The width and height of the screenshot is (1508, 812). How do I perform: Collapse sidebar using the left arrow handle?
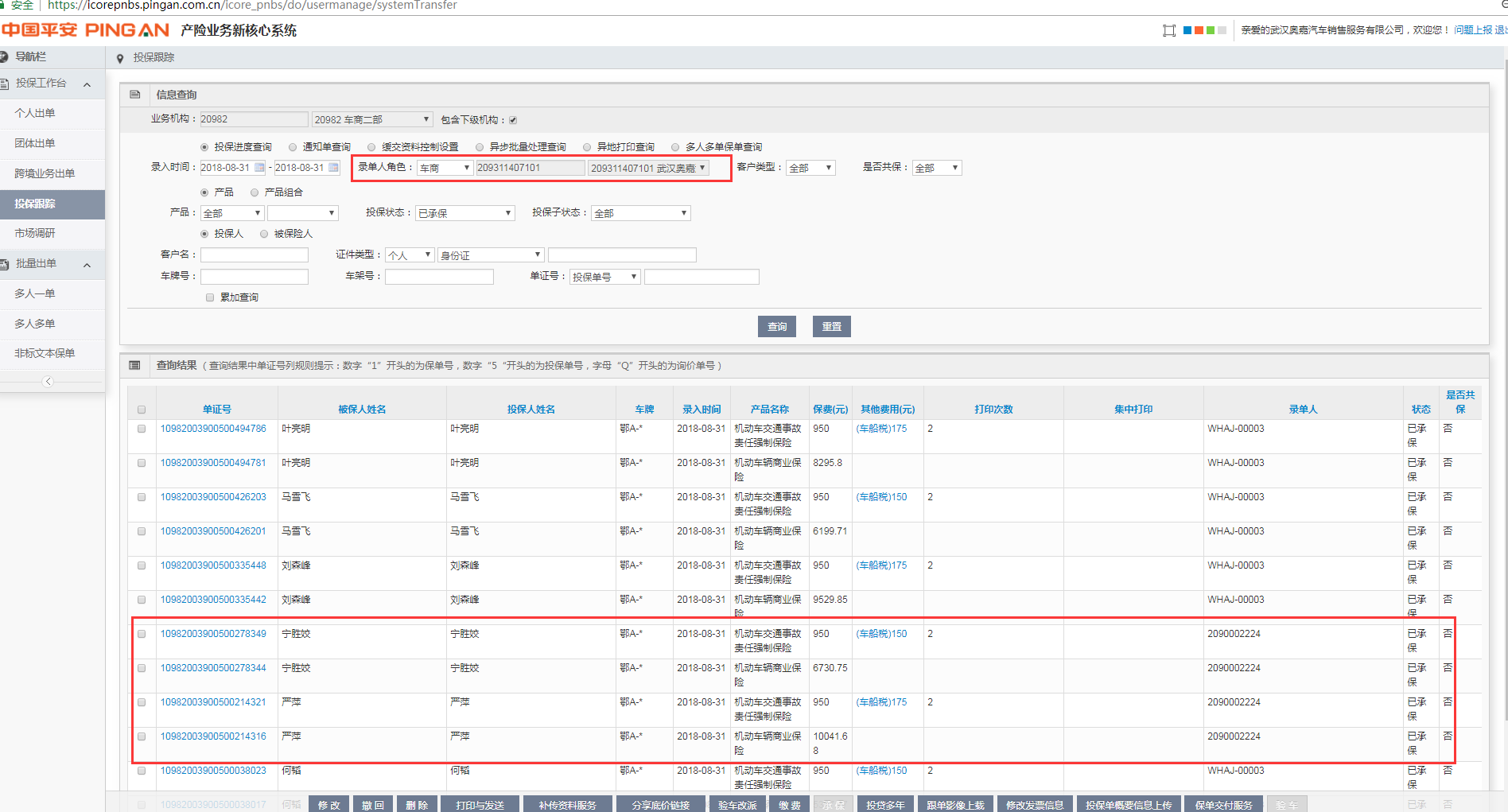coord(48,382)
